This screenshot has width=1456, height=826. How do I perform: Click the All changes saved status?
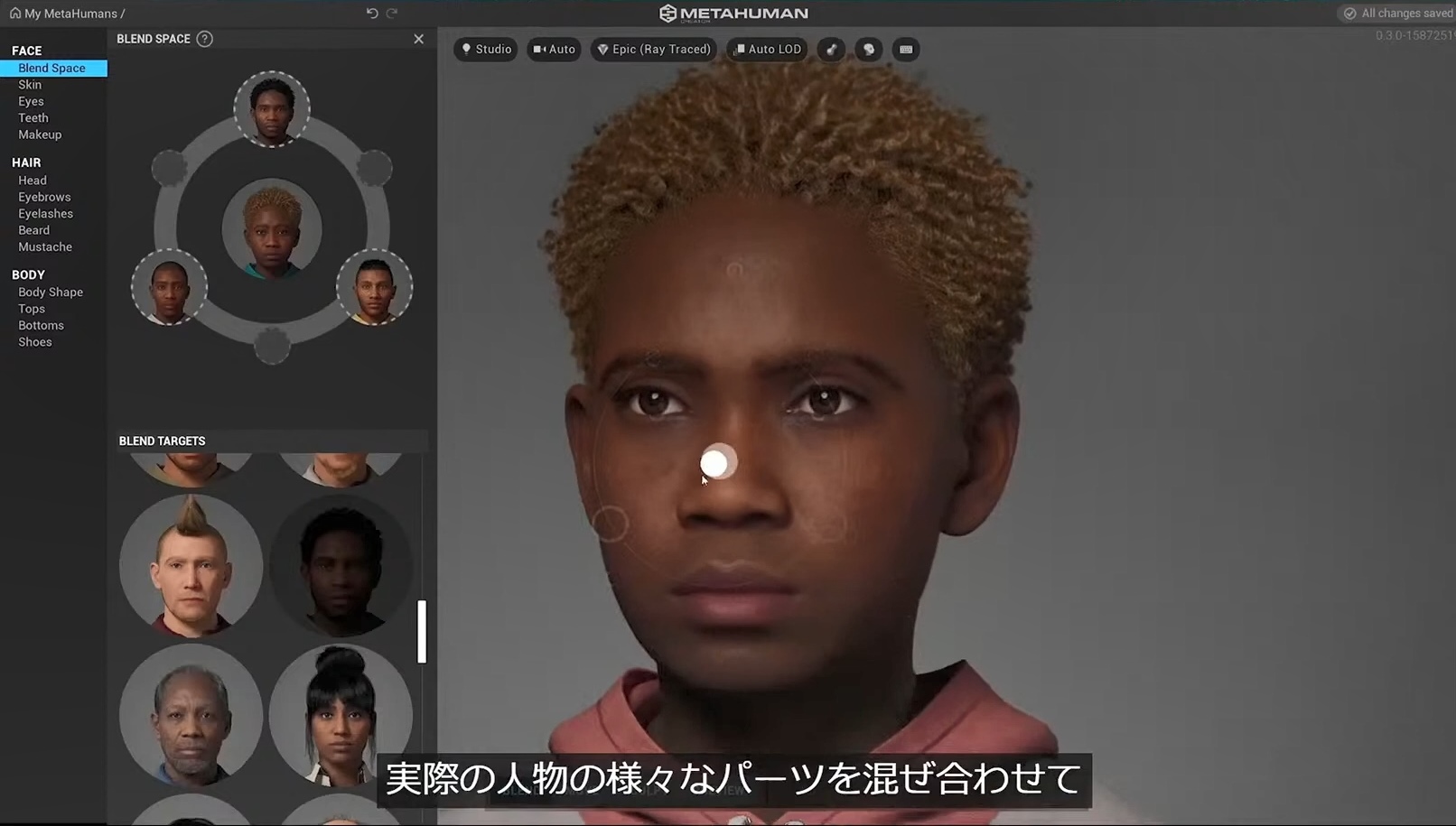pyautogui.click(x=1398, y=14)
